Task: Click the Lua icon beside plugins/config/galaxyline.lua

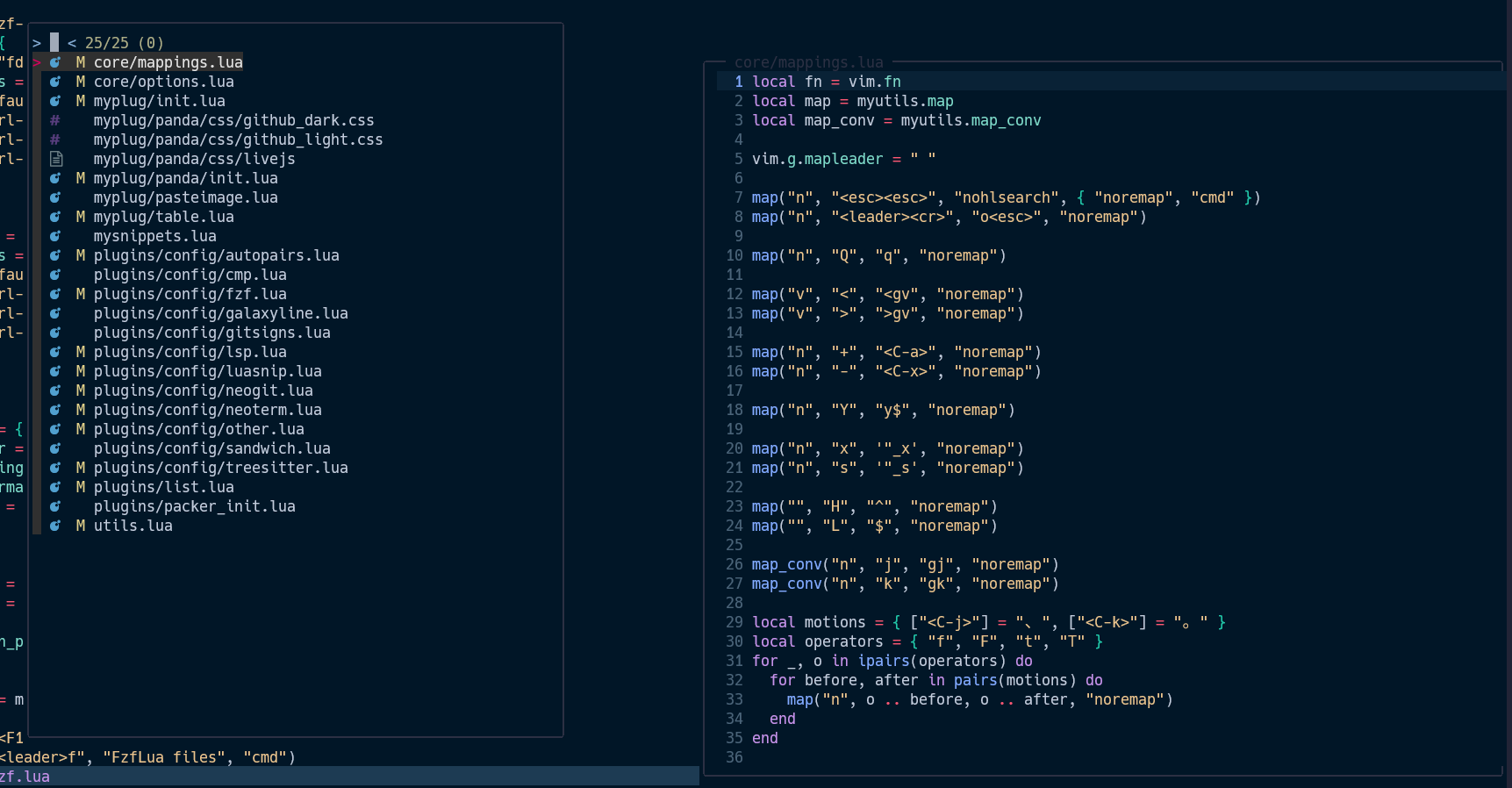Action: [55, 313]
